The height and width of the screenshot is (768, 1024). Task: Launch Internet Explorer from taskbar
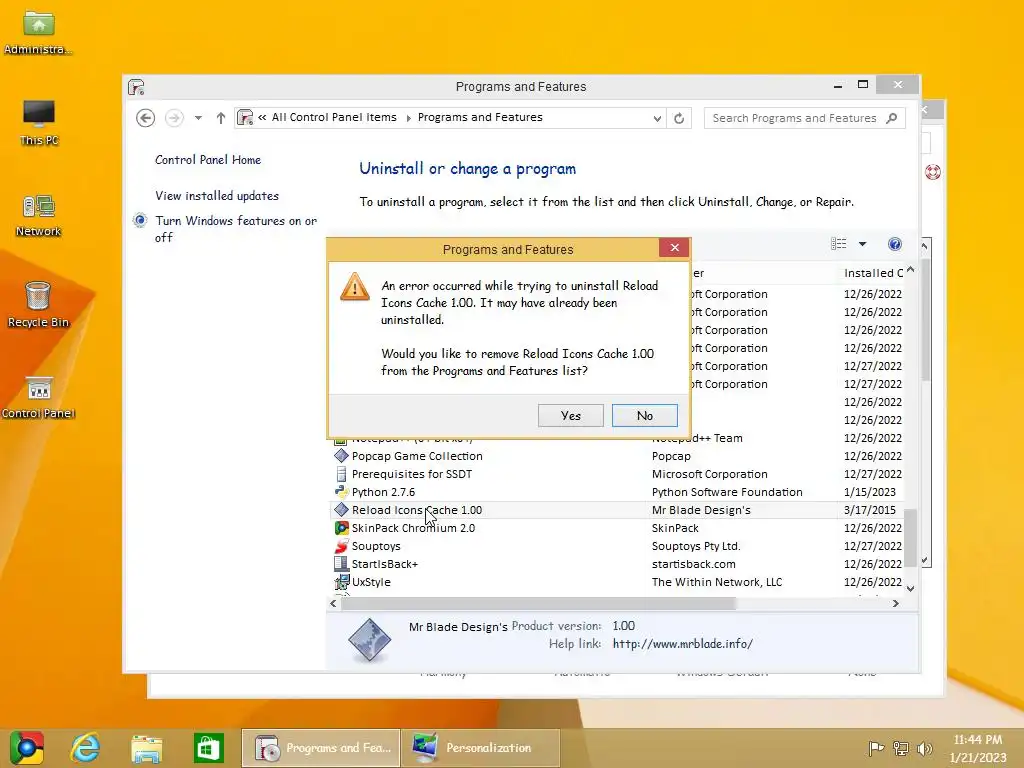[x=86, y=748]
